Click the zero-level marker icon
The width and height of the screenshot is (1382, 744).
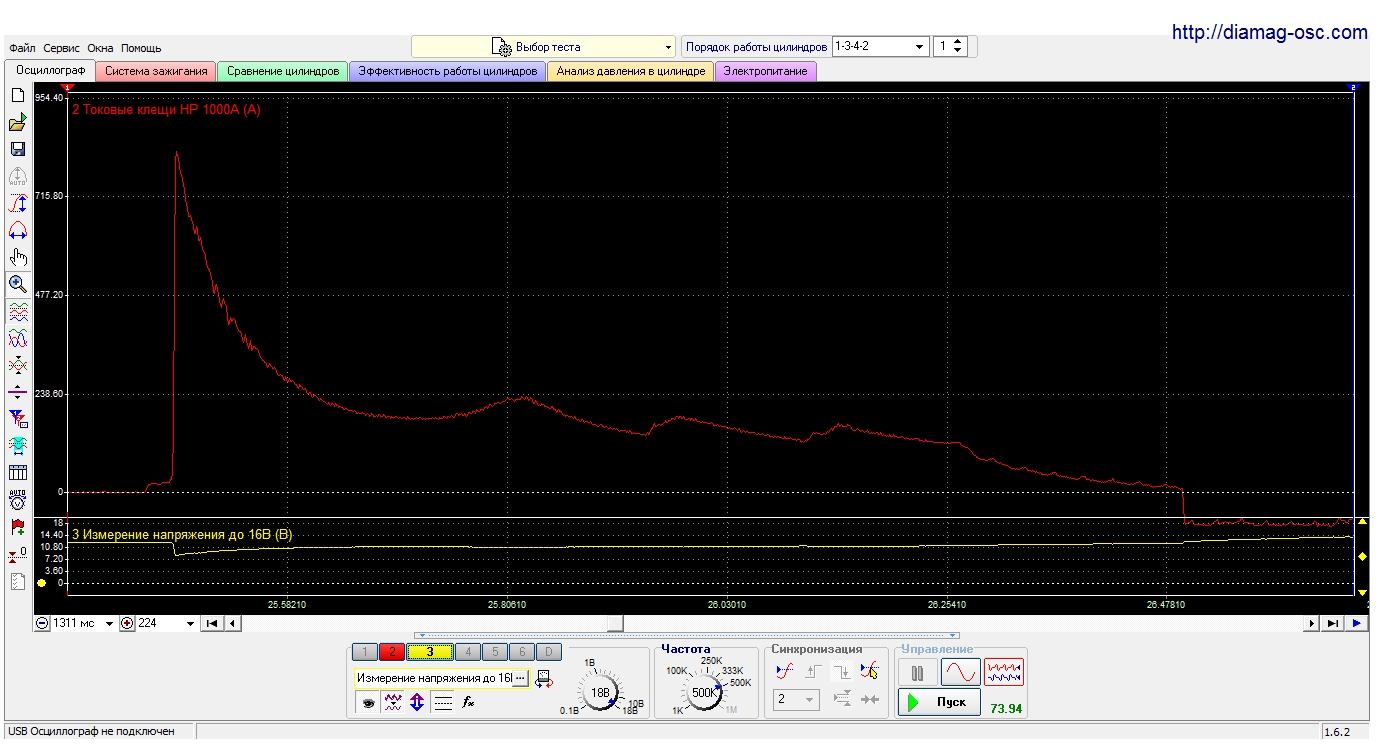pos(17,553)
